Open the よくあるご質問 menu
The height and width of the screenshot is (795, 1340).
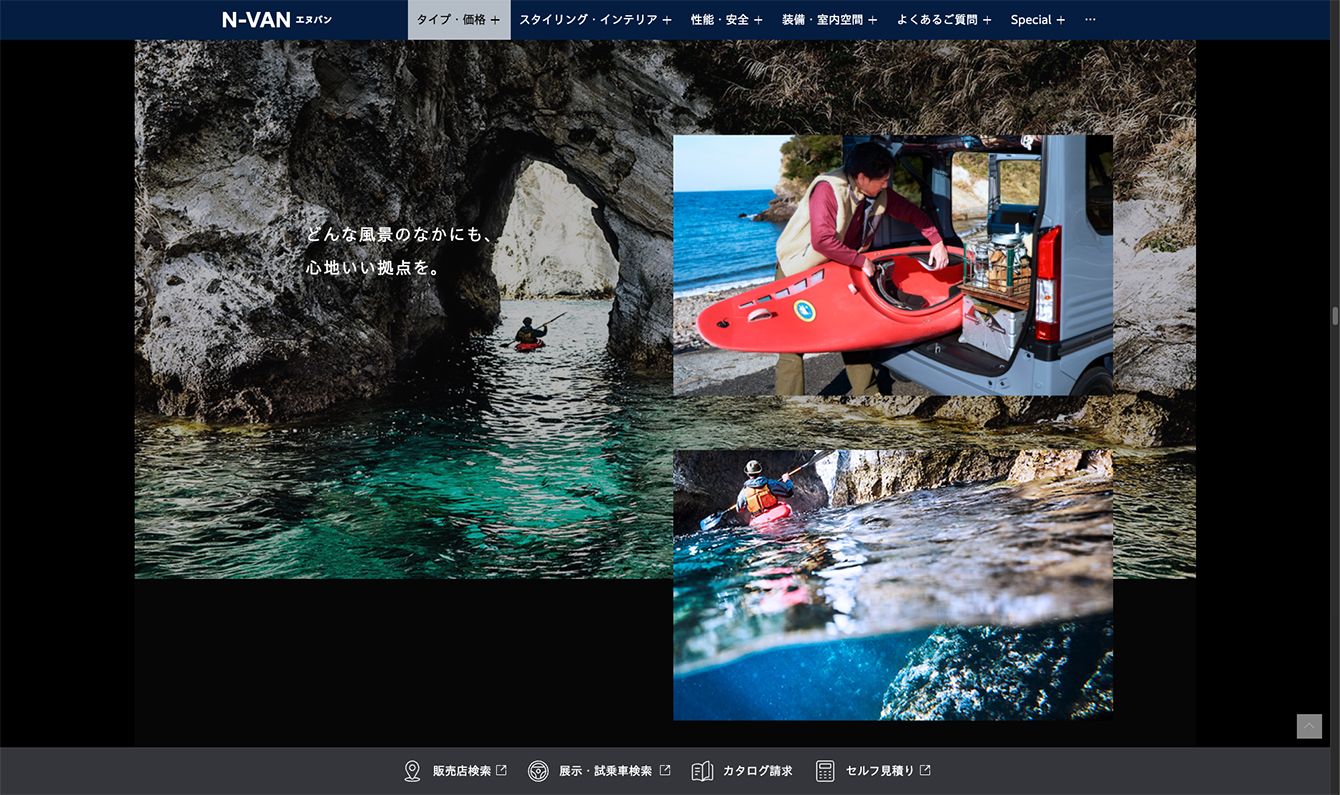point(944,20)
